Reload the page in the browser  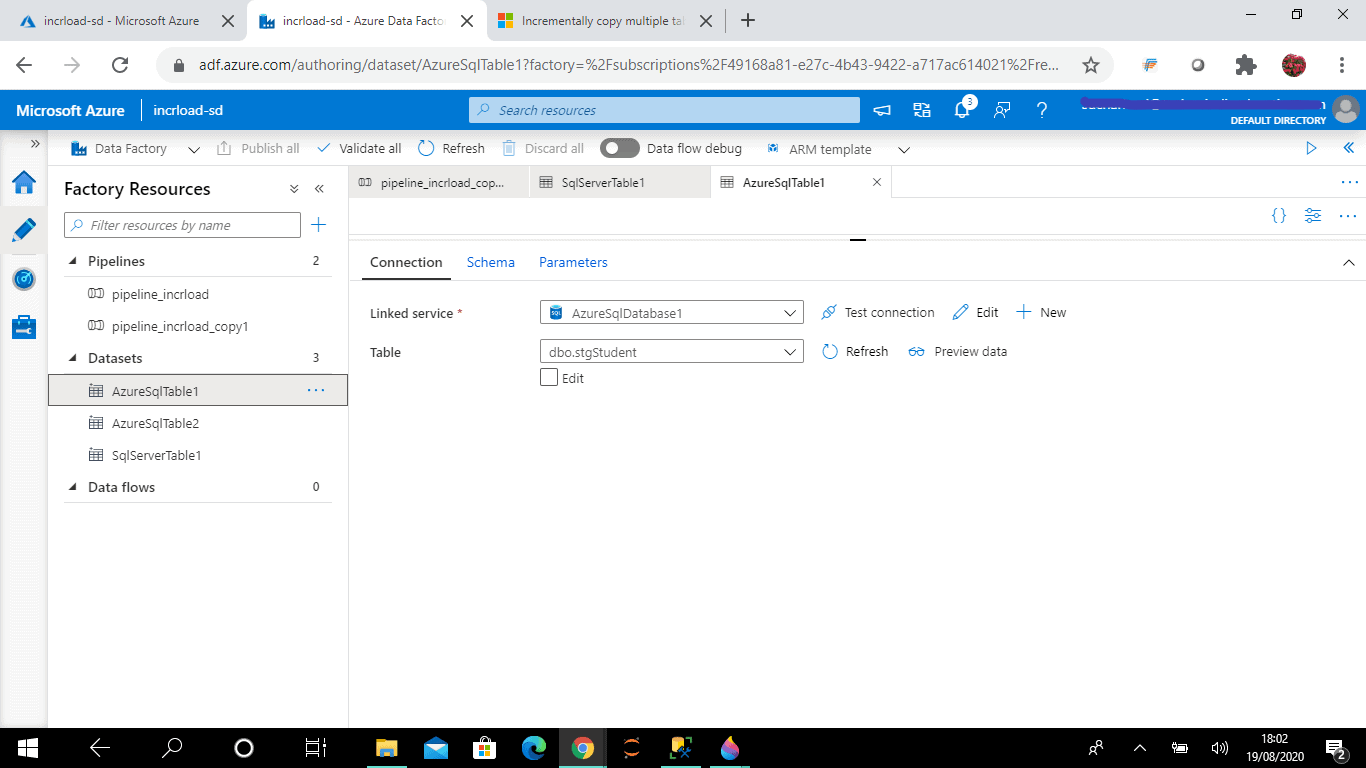point(120,65)
